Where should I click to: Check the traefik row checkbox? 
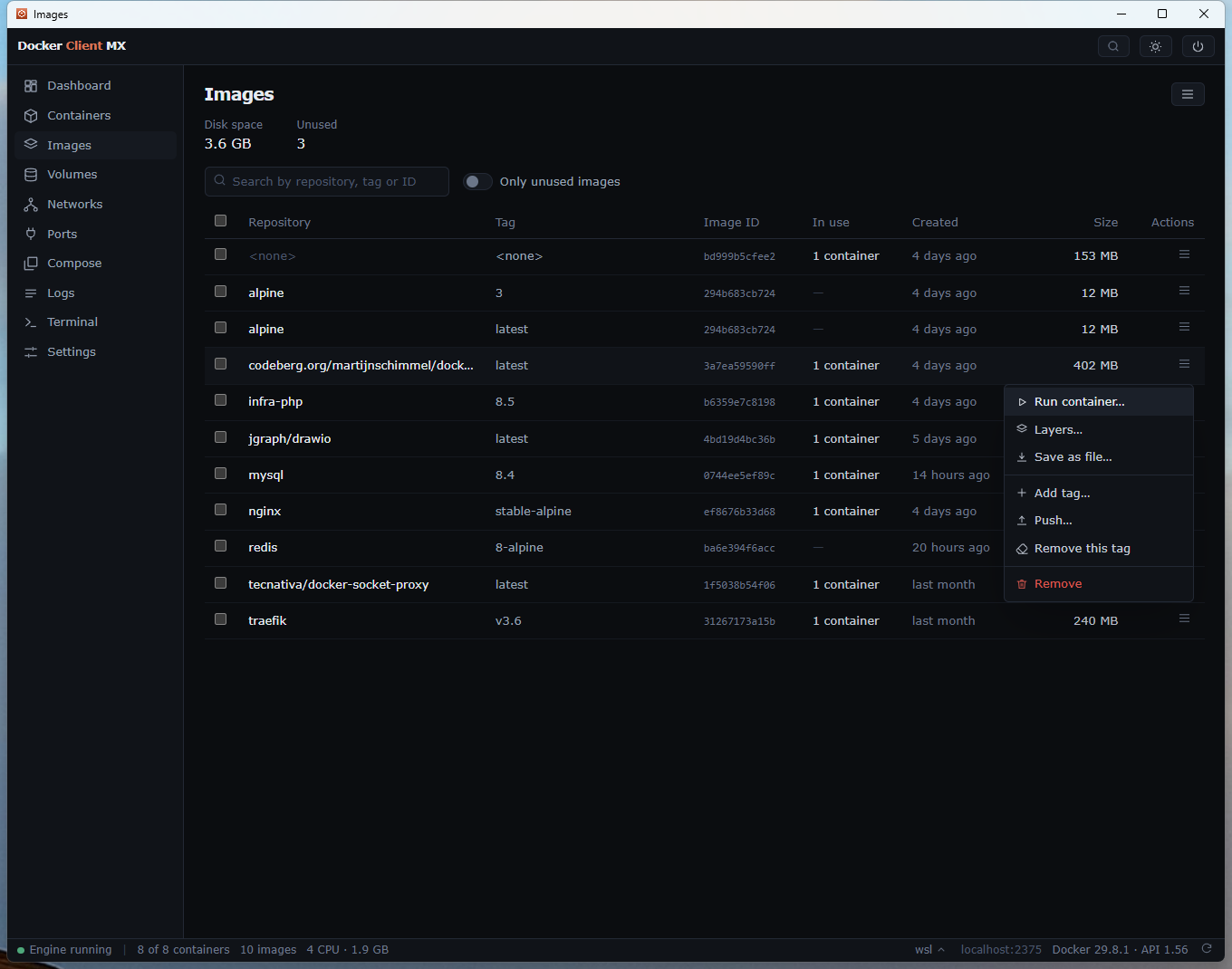pos(220,619)
